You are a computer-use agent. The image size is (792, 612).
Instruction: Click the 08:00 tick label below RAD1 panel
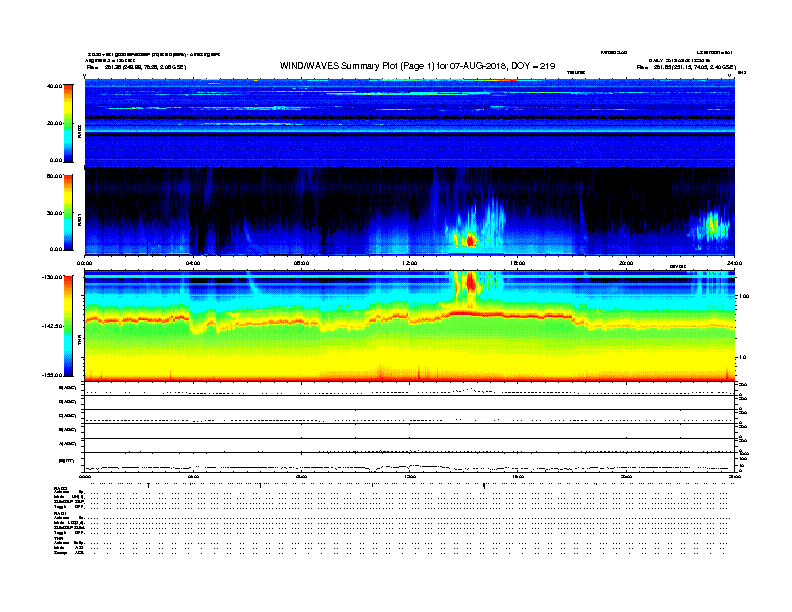pos(301,263)
